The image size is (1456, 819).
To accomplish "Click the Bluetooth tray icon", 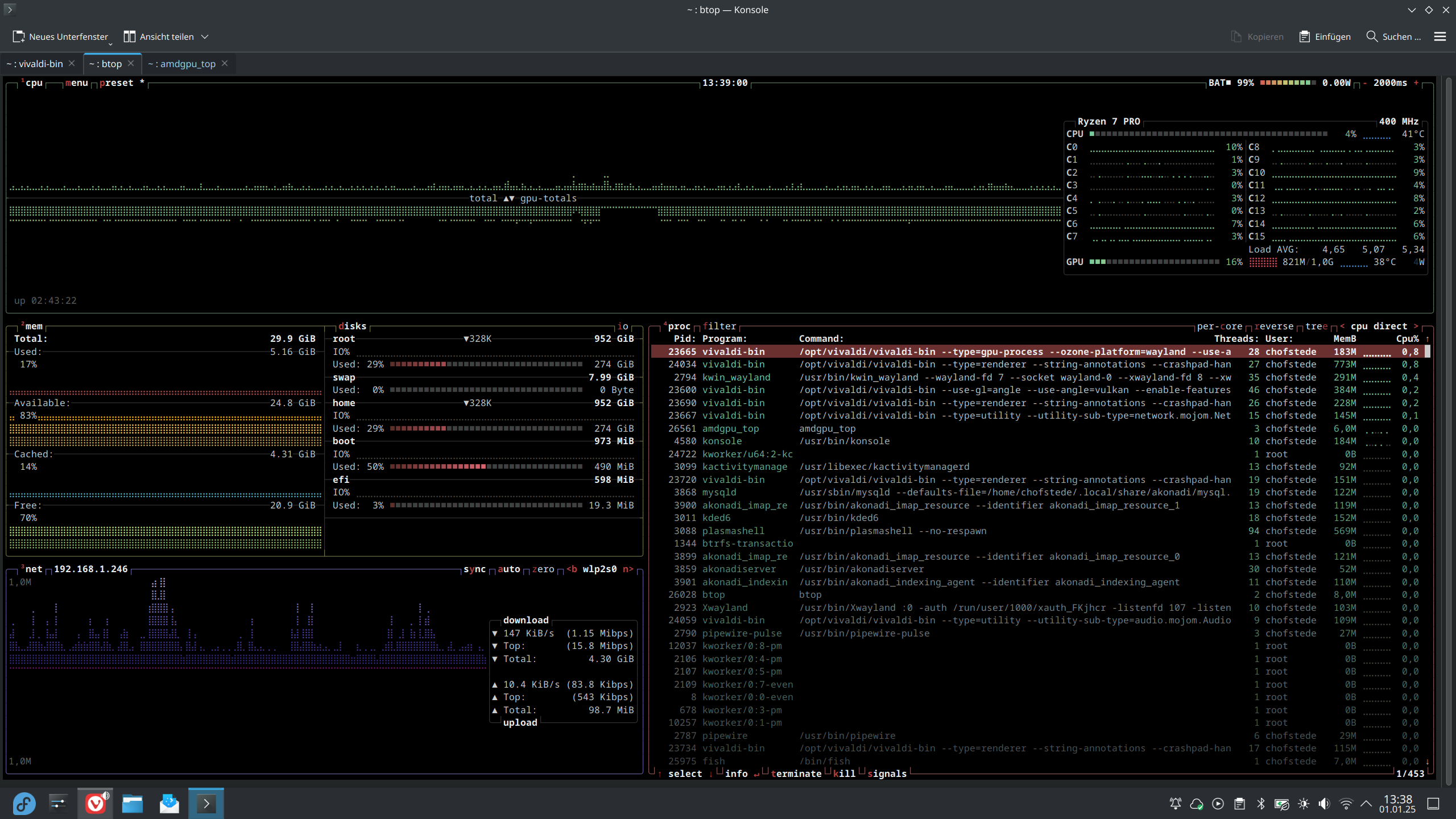I will (x=1260, y=804).
